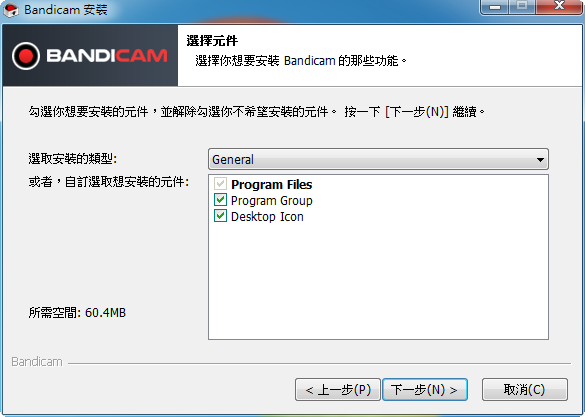Click the 所需空間 60.4MB label
585x417 pixels.
pos(77,313)
